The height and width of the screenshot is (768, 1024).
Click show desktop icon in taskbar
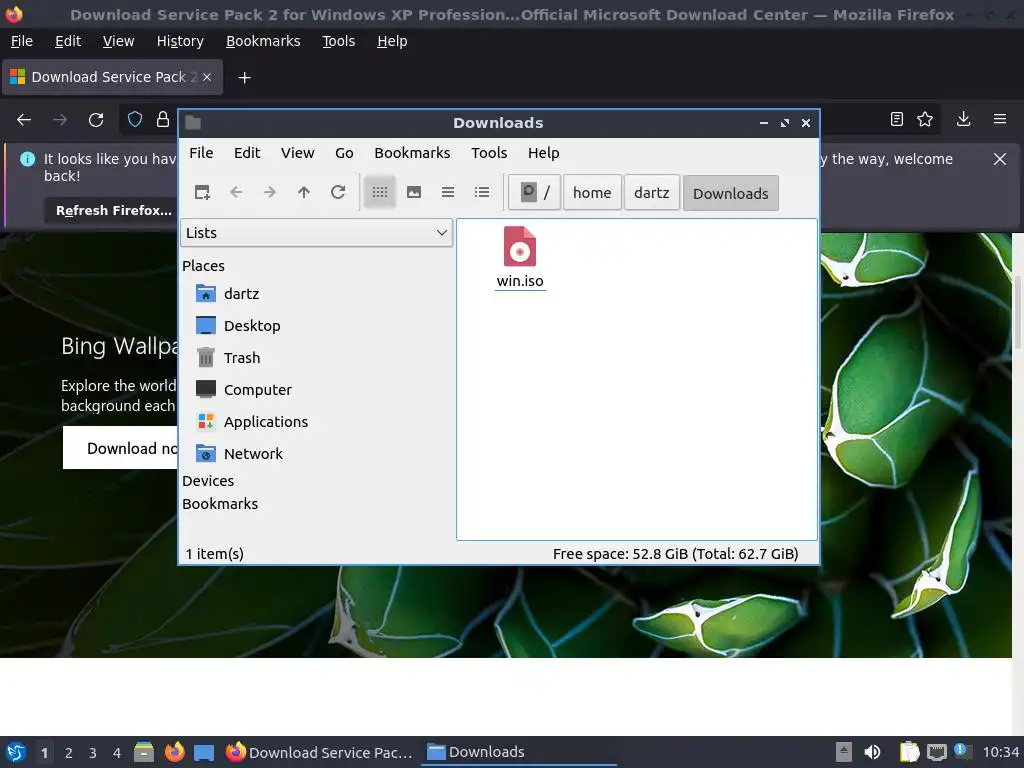point(204,752)
